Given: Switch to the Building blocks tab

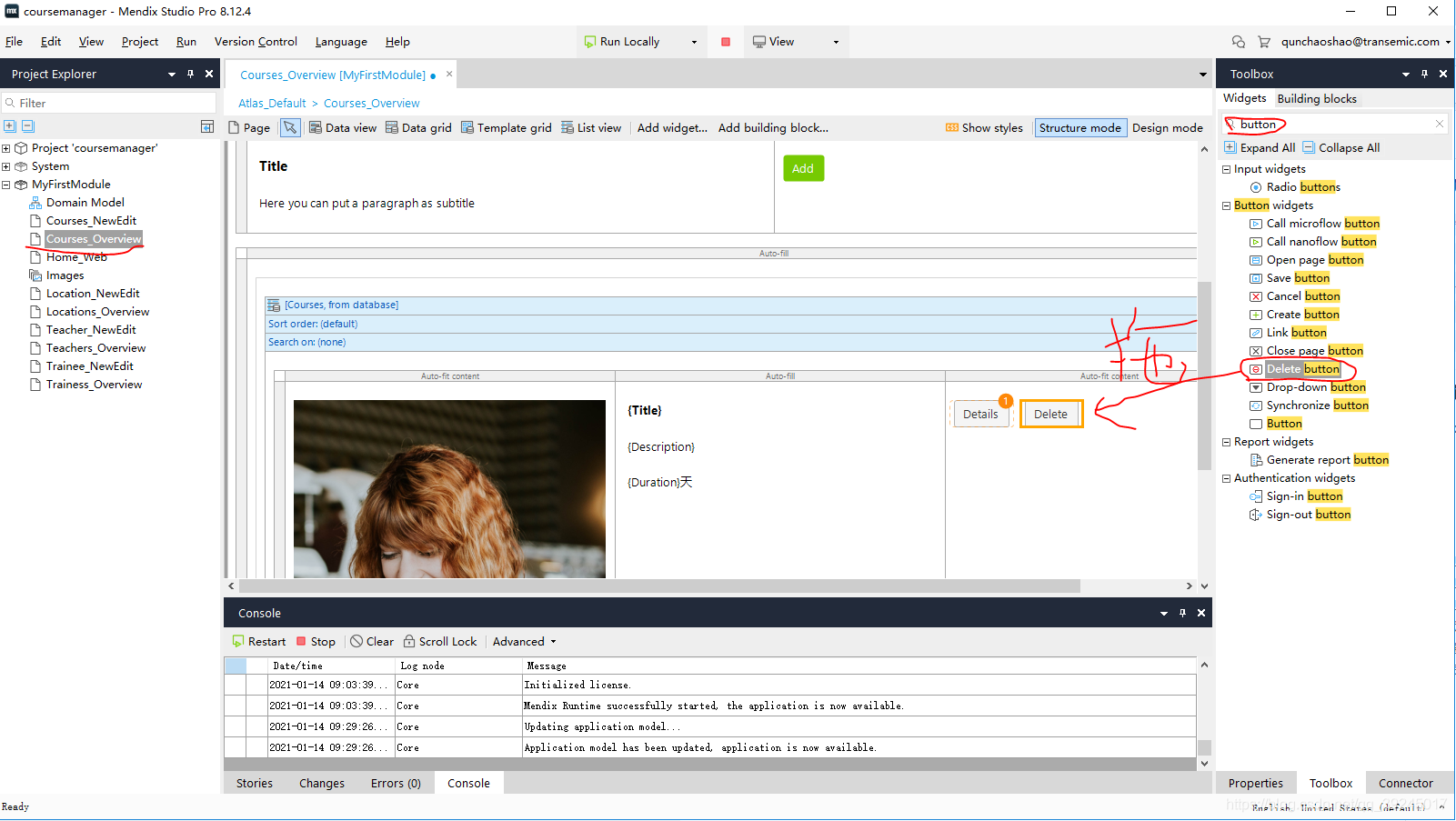Looking at the screenshot, I should point(1316,98).
